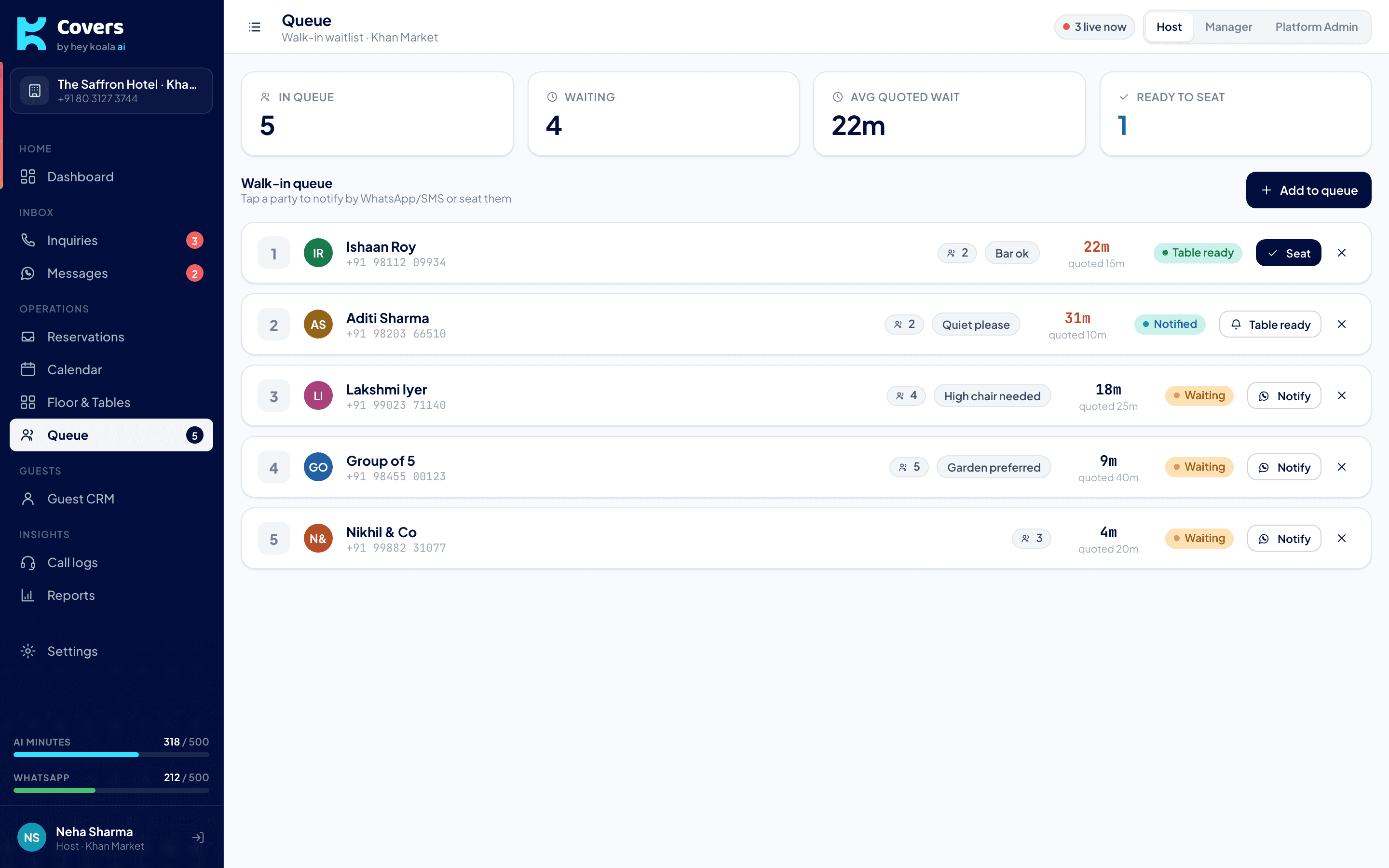Click the Notified status badge
Viewport: 1389px width, 868px height.
(x=1169, y=325)
